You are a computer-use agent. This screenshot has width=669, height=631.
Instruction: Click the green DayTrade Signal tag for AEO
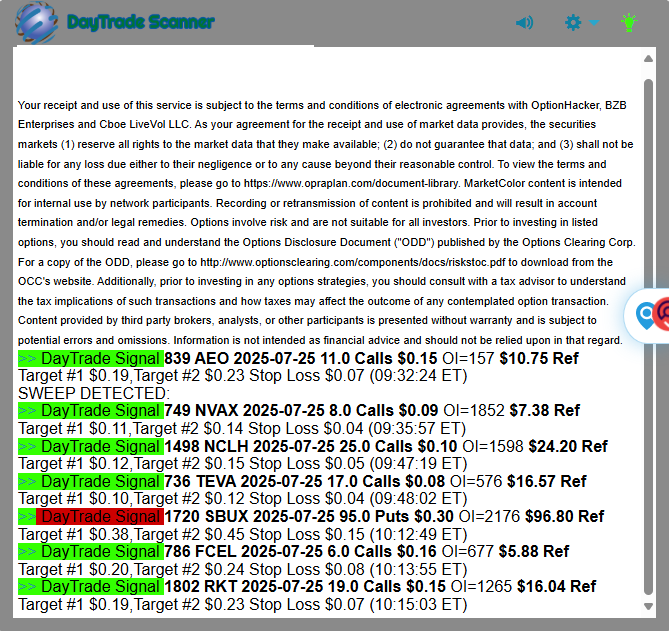[91, 358]
